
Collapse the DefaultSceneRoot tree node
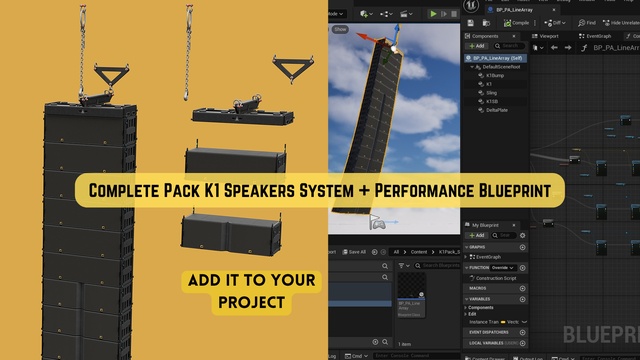pos(472,67)
